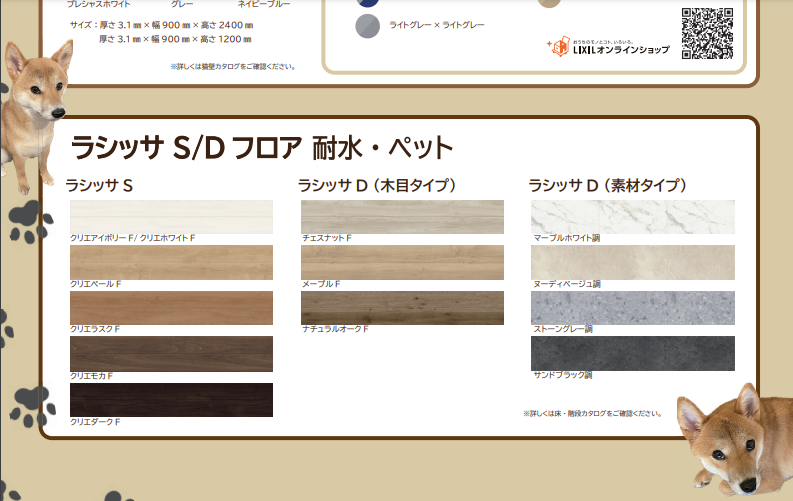Select the クリエモカF floor swatch
Screen dimensions: 793x501
click(x=171, y=353)
